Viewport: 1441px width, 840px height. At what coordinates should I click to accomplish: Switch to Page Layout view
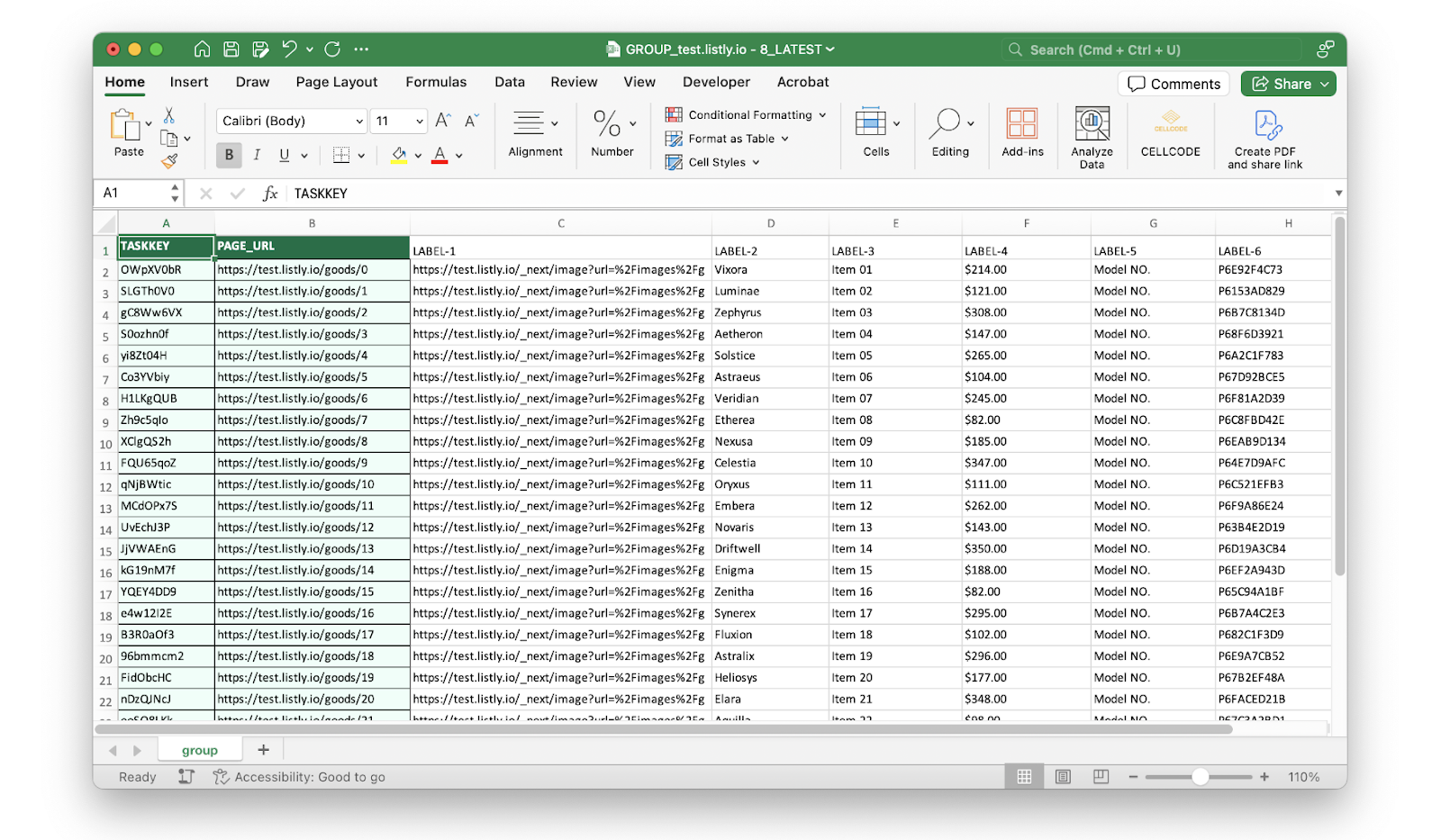point(1063,777)
